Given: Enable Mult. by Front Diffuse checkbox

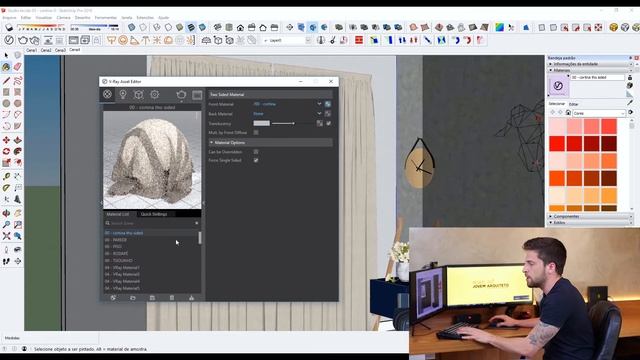Looking at the screenshot, I should [x=256, y=133].
